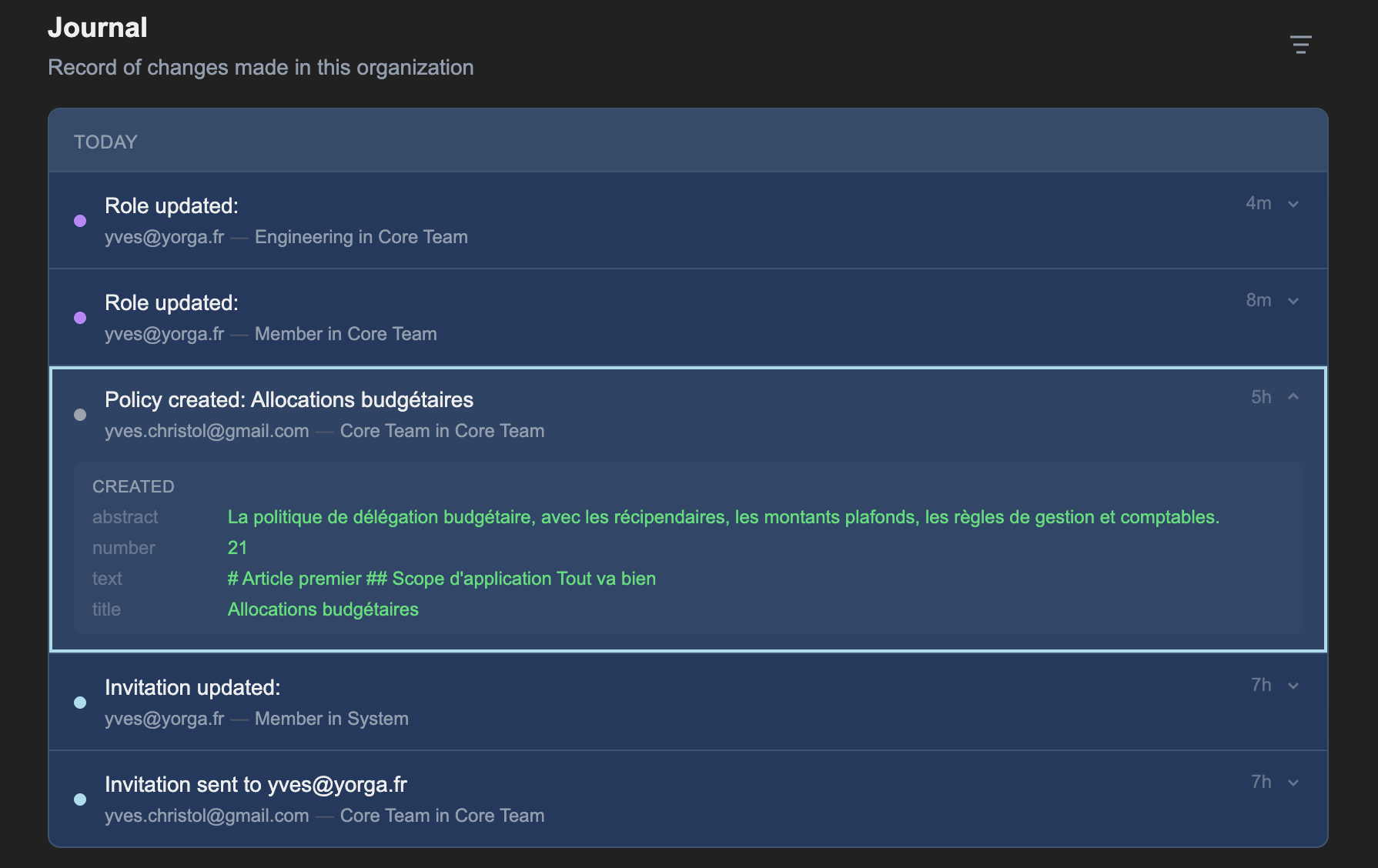Expand the 4m Role updated entry

pos(1293,204)
